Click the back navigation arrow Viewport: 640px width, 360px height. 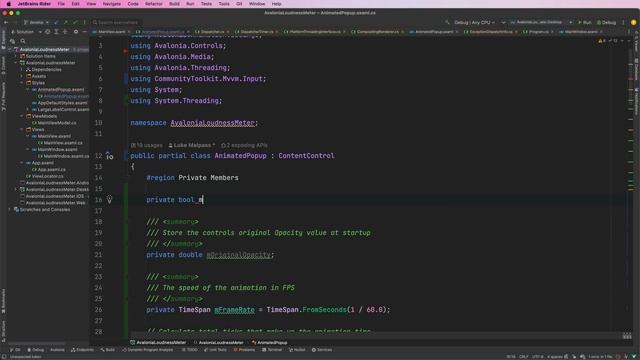[x=5, y=22]
